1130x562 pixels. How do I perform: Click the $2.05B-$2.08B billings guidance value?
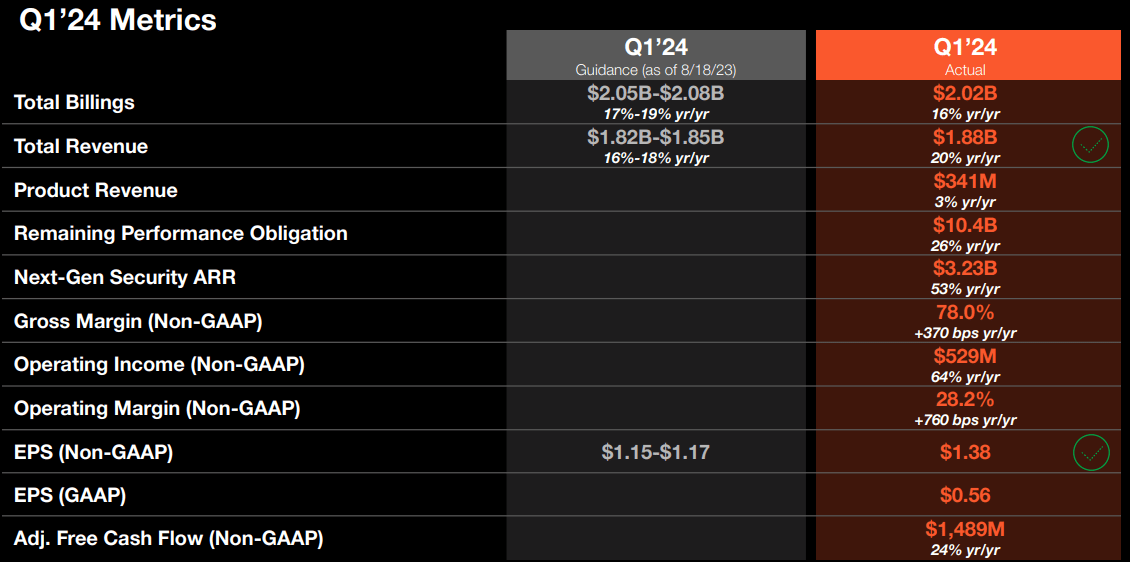coord(656,93)
